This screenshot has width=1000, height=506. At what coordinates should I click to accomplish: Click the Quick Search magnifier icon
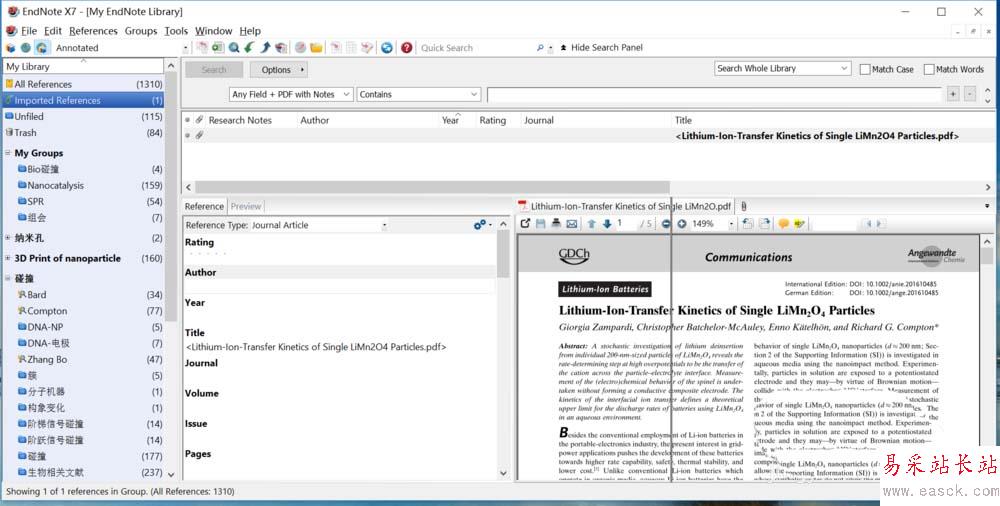point(540,48)
